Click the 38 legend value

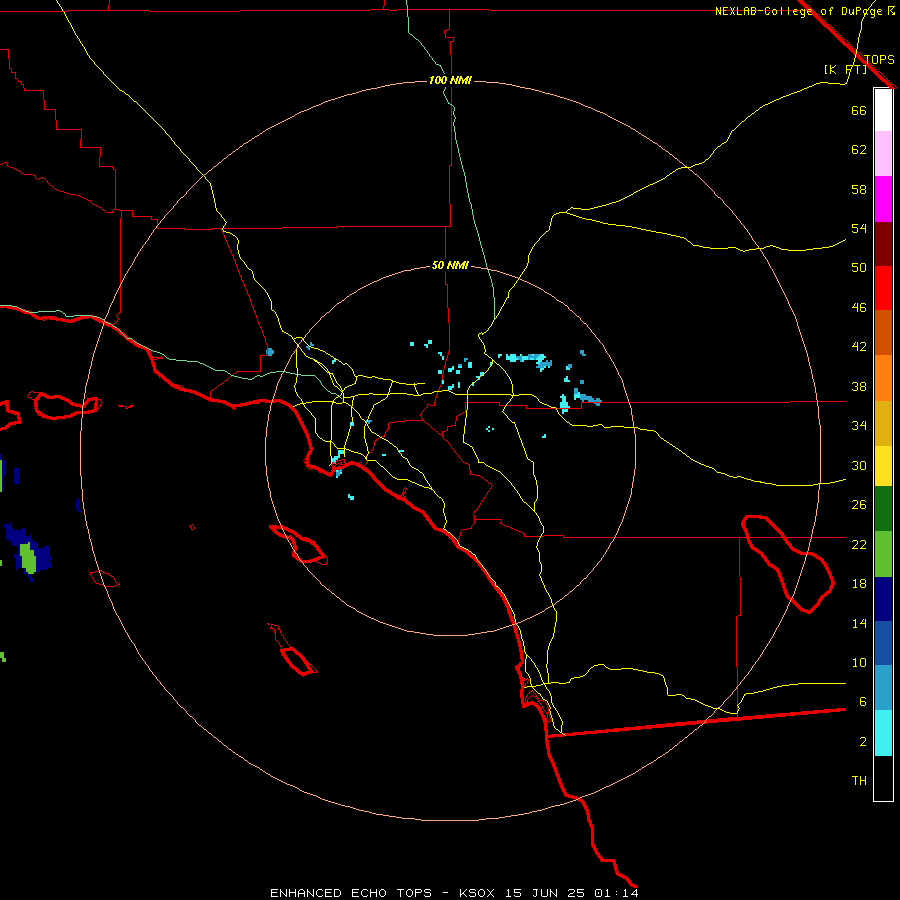859,386
